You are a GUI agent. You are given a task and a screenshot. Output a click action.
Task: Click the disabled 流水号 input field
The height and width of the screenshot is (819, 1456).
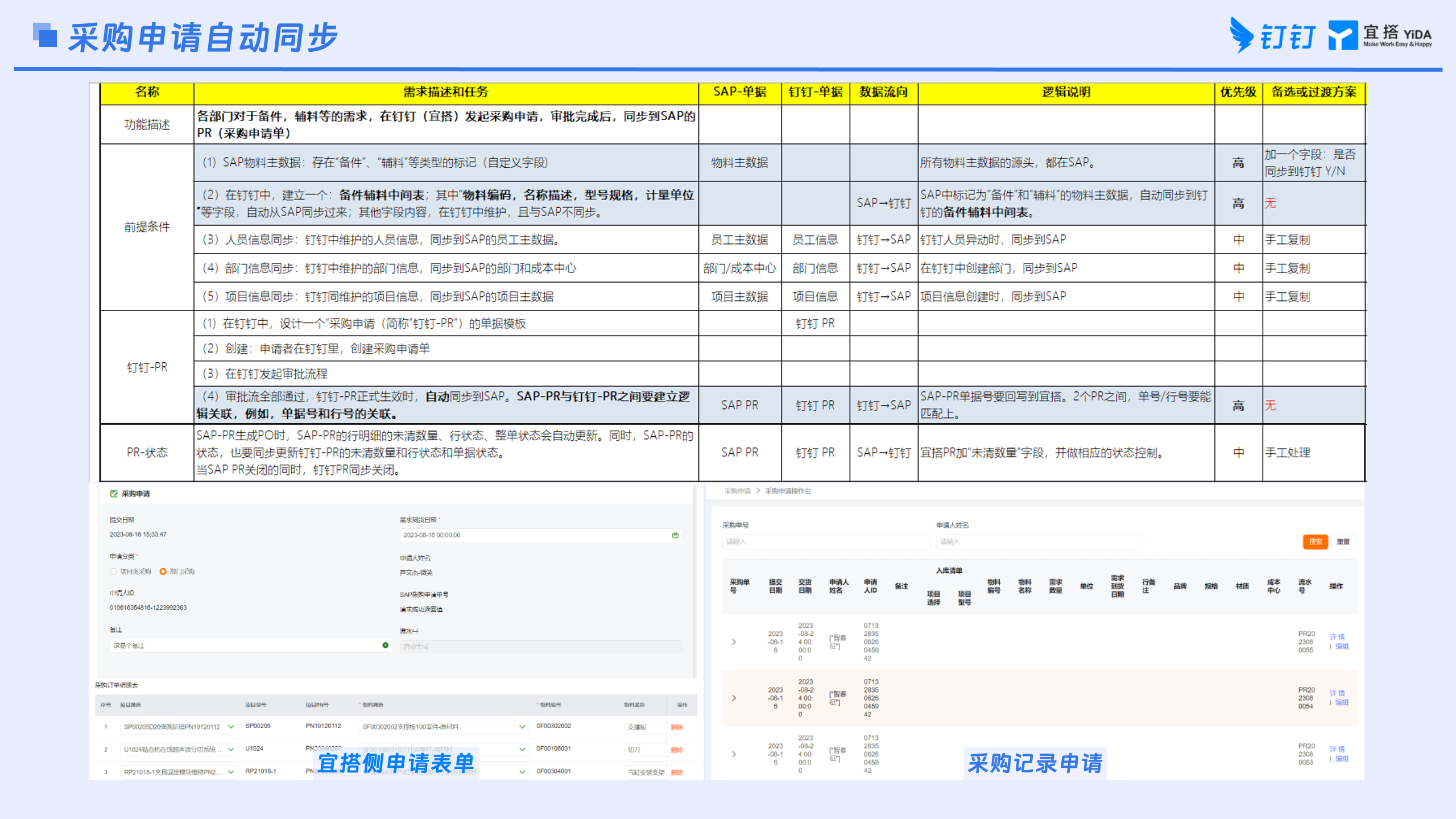pyautogui.click(x=541, y=647)
